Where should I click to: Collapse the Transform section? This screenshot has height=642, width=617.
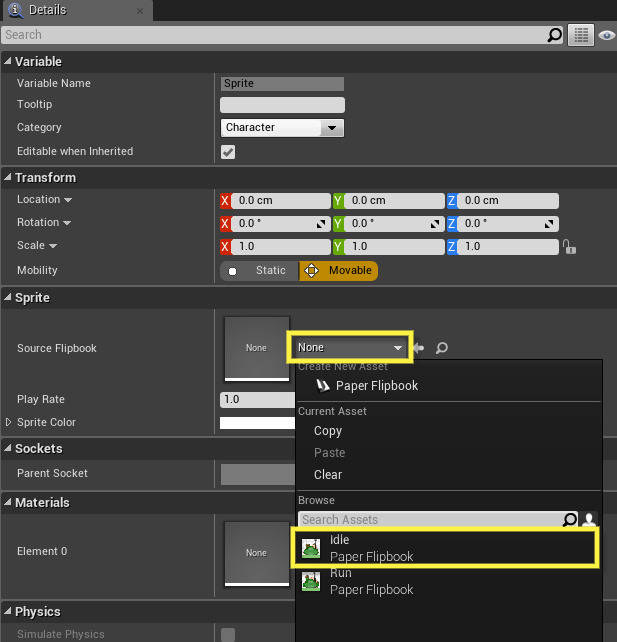[x=8, y=178]
